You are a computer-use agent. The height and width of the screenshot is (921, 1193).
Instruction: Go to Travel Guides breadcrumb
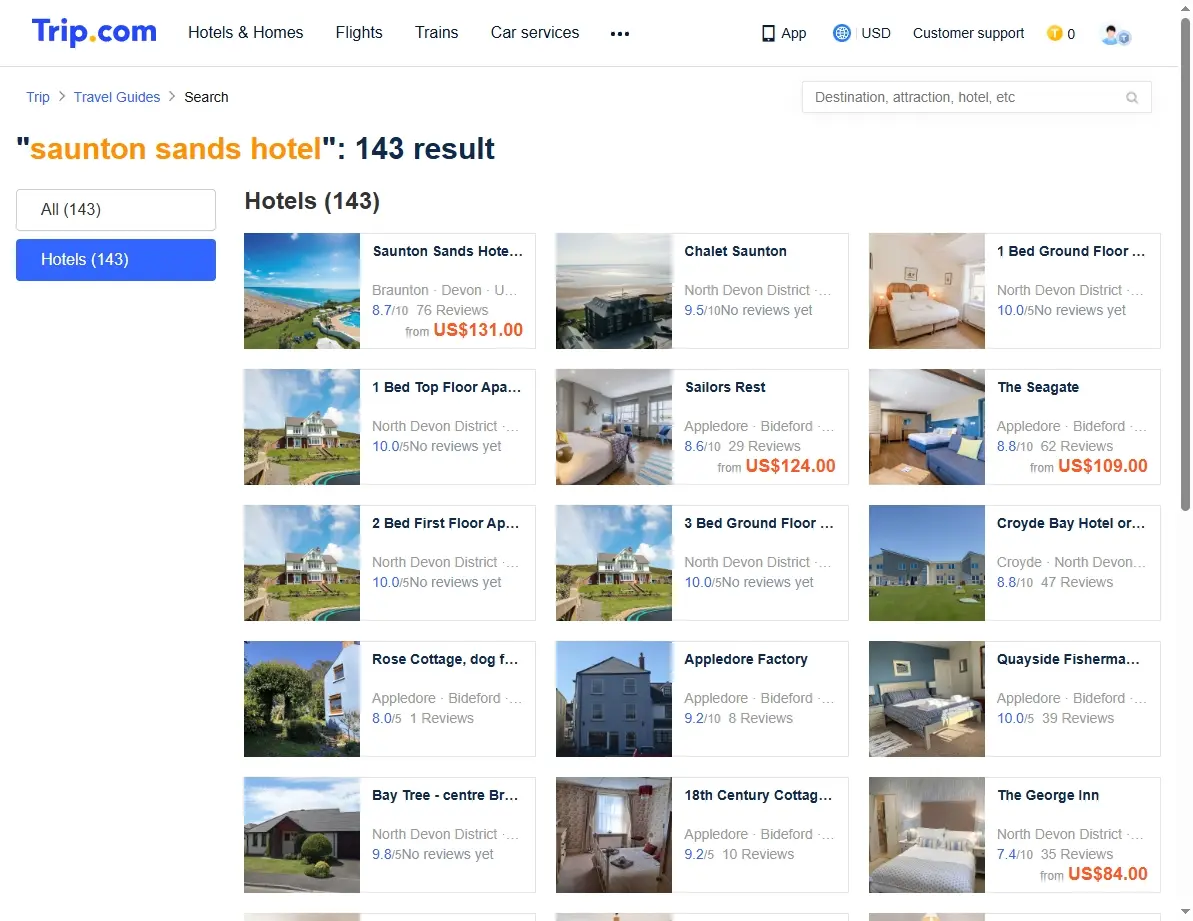click(117, 97)
